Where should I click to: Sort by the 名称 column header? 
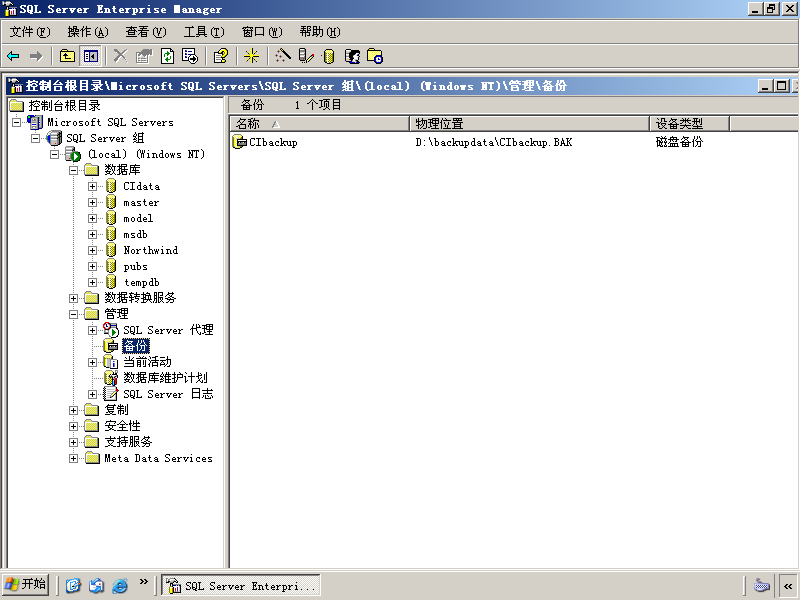(x=320, y=124)
